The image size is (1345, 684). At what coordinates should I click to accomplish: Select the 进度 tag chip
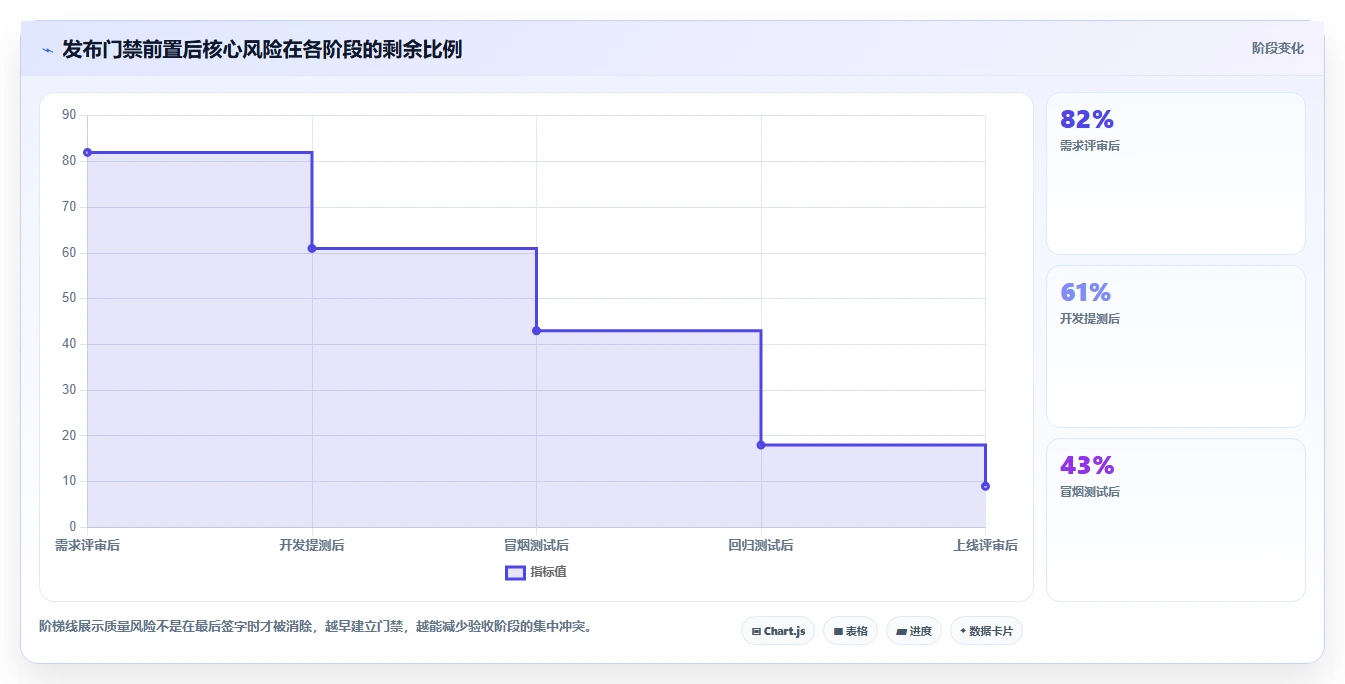(x=914, y=631)
